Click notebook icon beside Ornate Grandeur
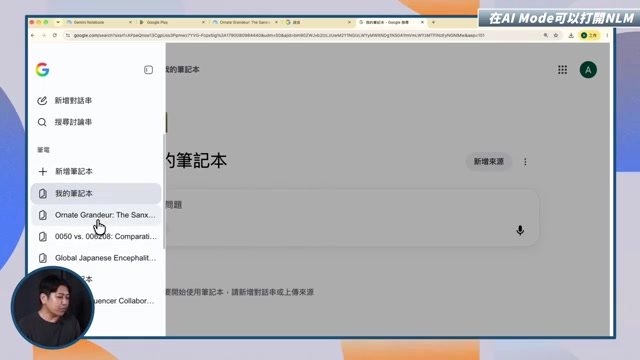This screenshot has height=360, width=640. click(42, 215)
